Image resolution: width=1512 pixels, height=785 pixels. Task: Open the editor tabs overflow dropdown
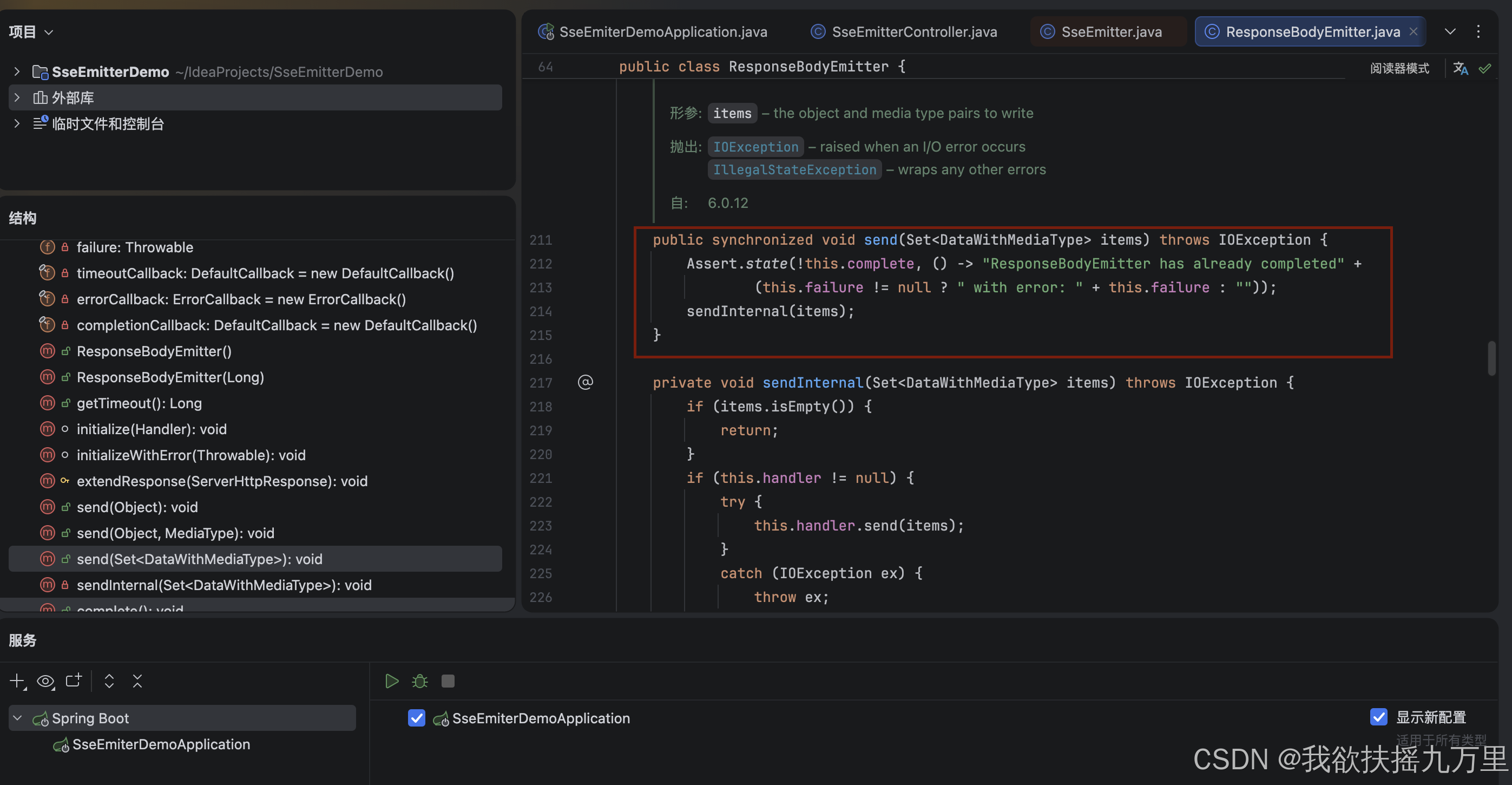pyautogui.click(x=1450, y=32)
